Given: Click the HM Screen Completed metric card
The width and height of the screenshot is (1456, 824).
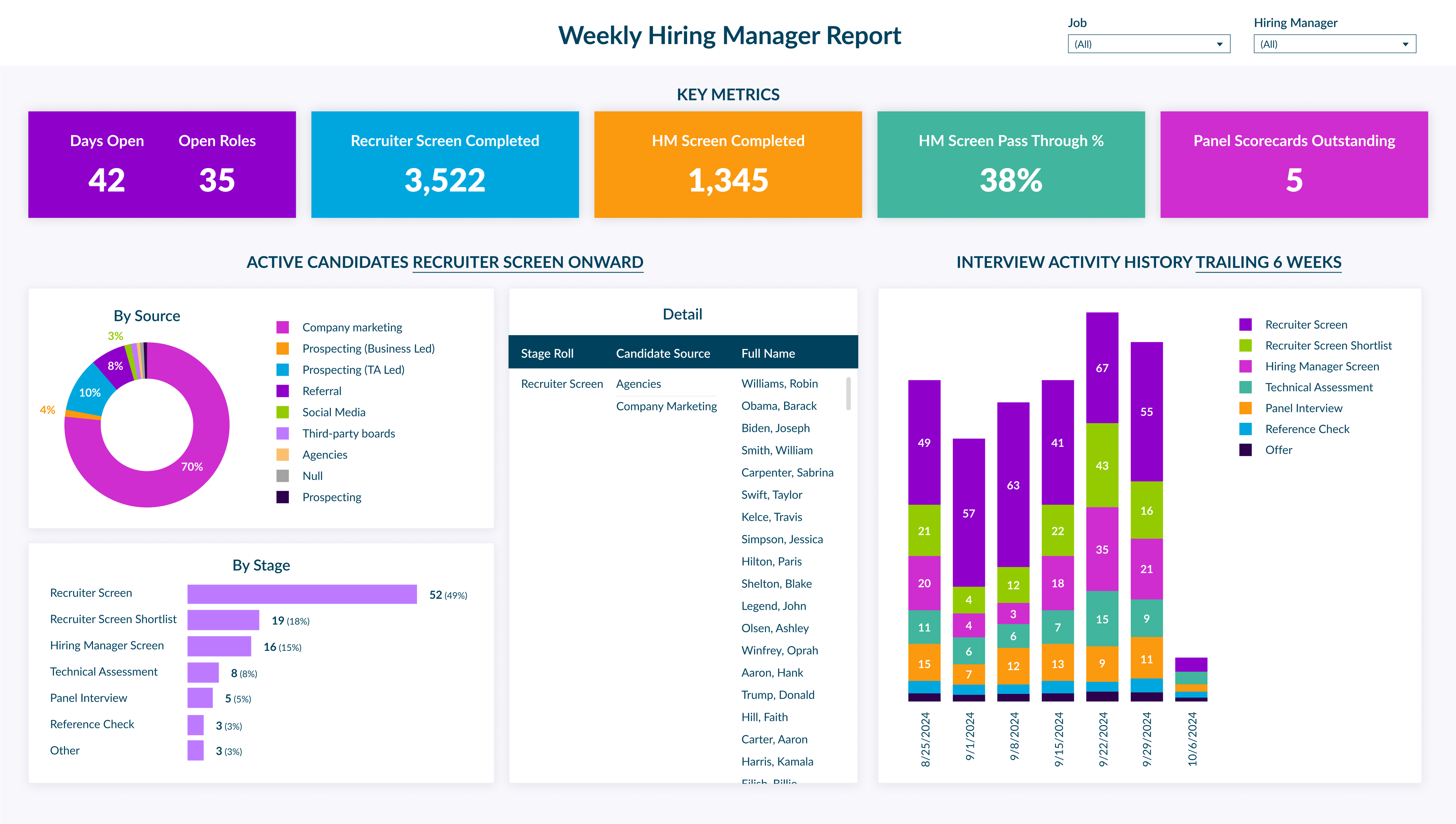Looking at the screenshot, I should [x=728, y=164].
